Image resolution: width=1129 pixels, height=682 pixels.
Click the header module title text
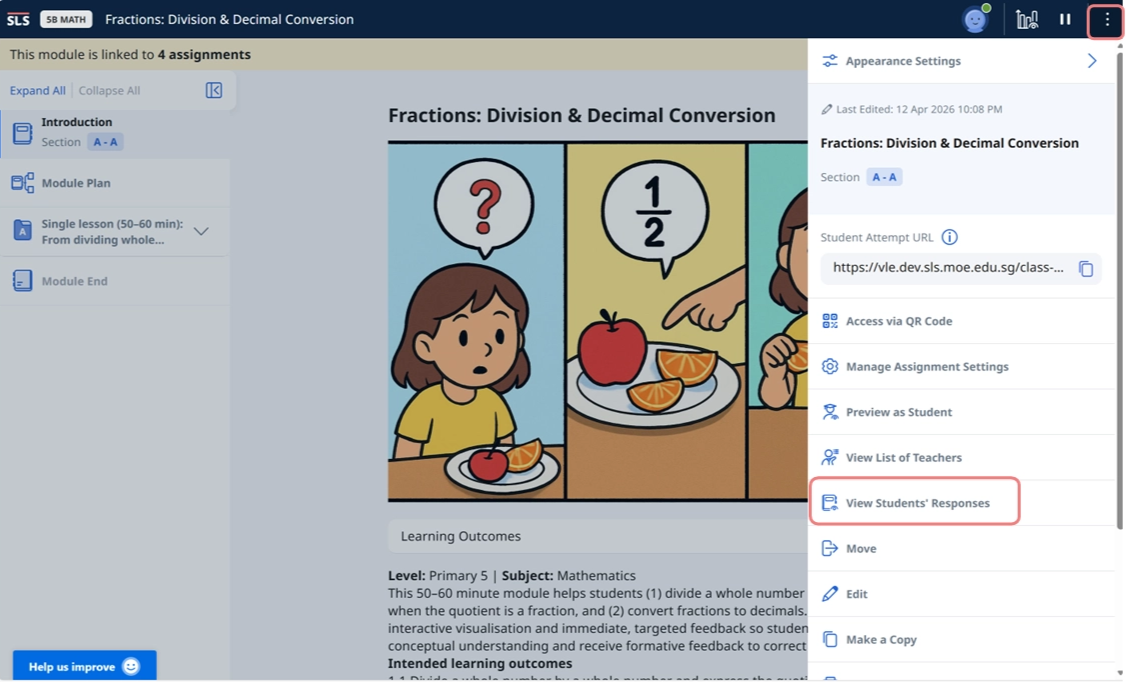(x=229, y=19)
